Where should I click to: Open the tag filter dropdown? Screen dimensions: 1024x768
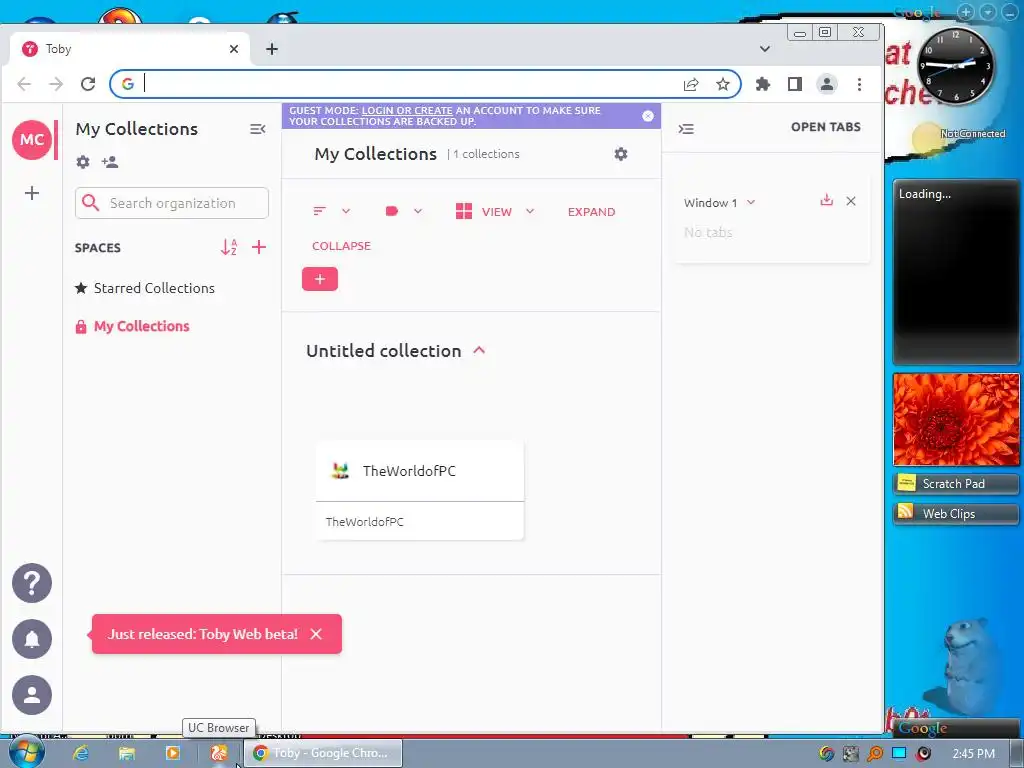click(x=404, y=211)
